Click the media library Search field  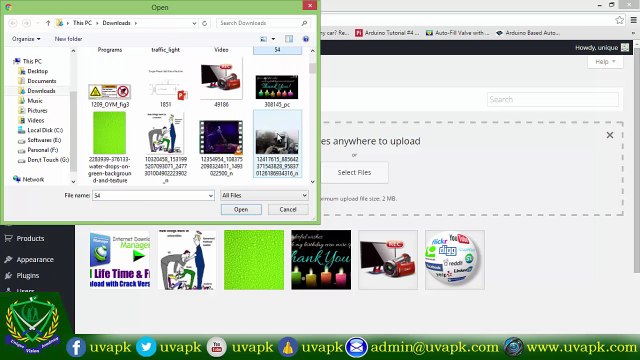tap(553, 100)
